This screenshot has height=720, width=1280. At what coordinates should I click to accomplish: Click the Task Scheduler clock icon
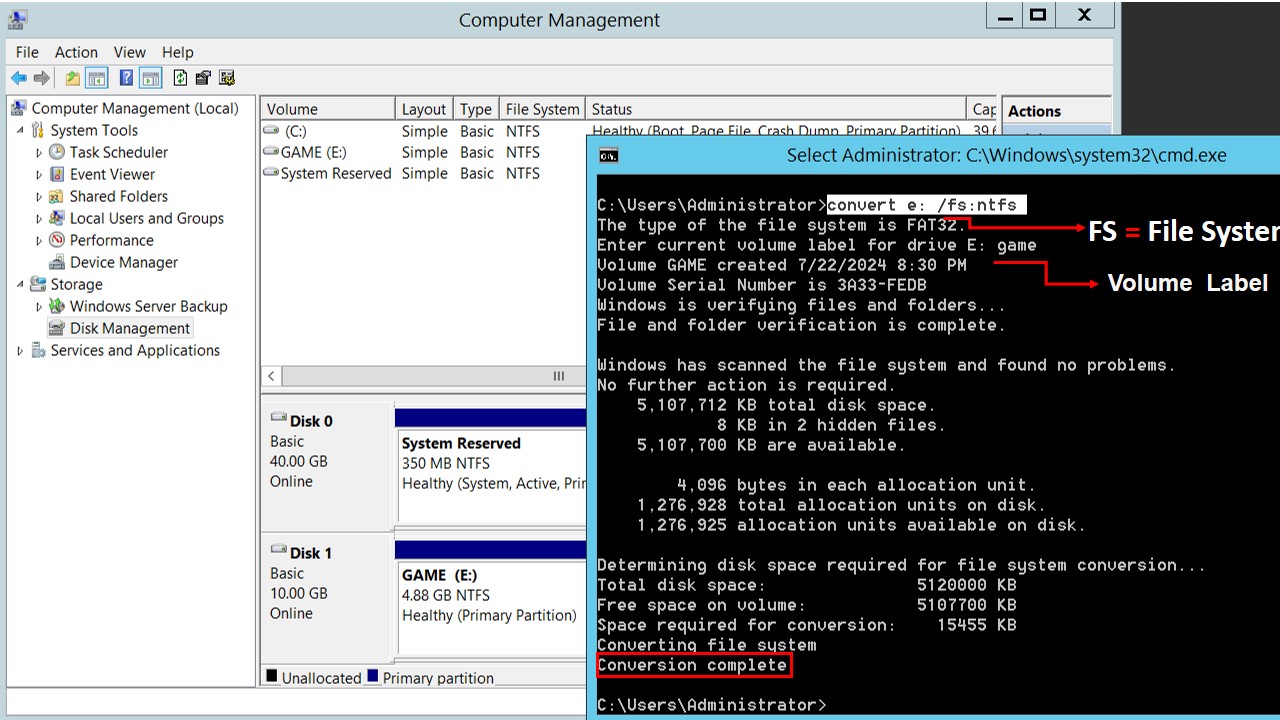click(x=57, y=152)
